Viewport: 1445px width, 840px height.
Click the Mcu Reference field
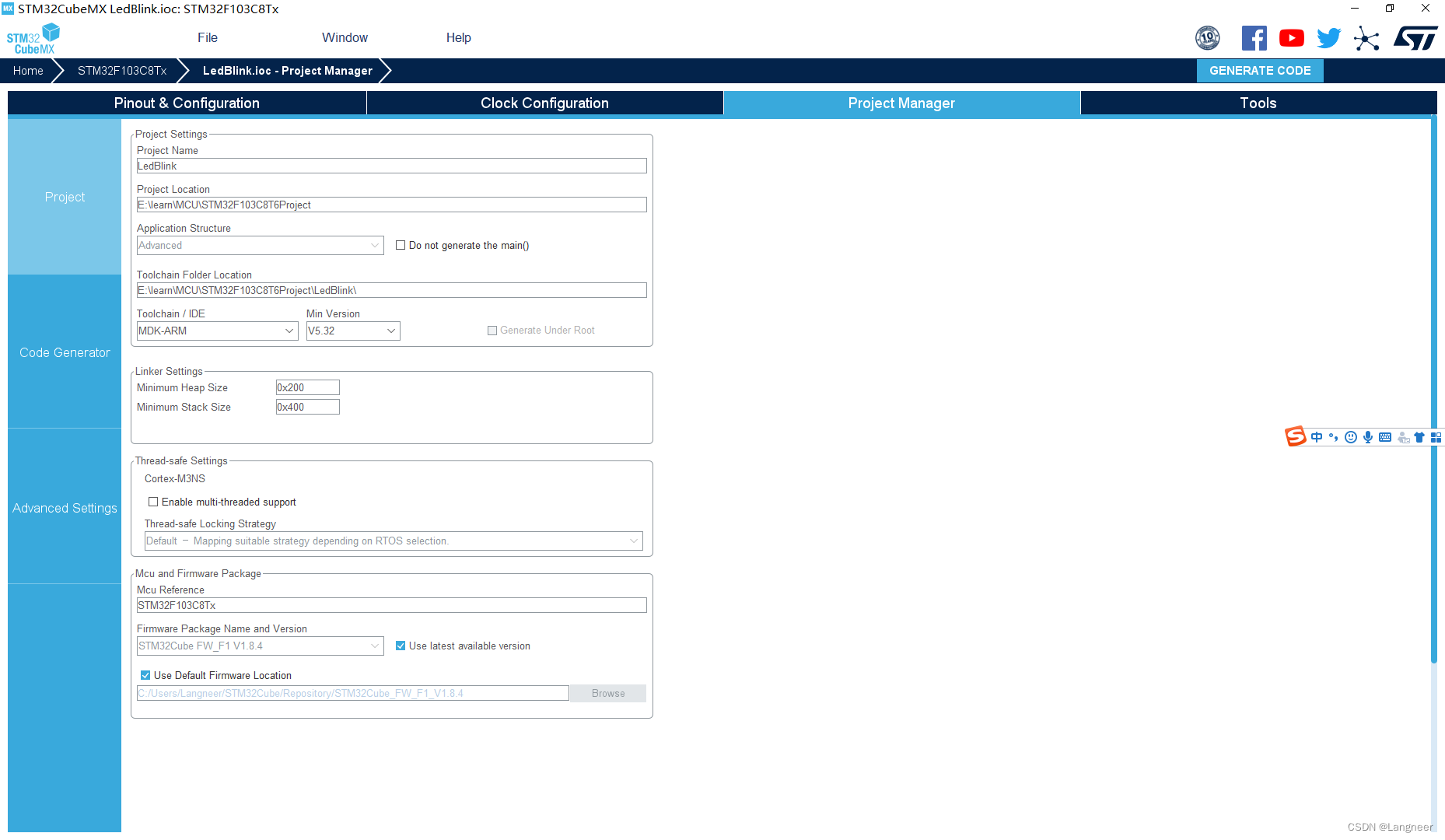pos(392,605)
